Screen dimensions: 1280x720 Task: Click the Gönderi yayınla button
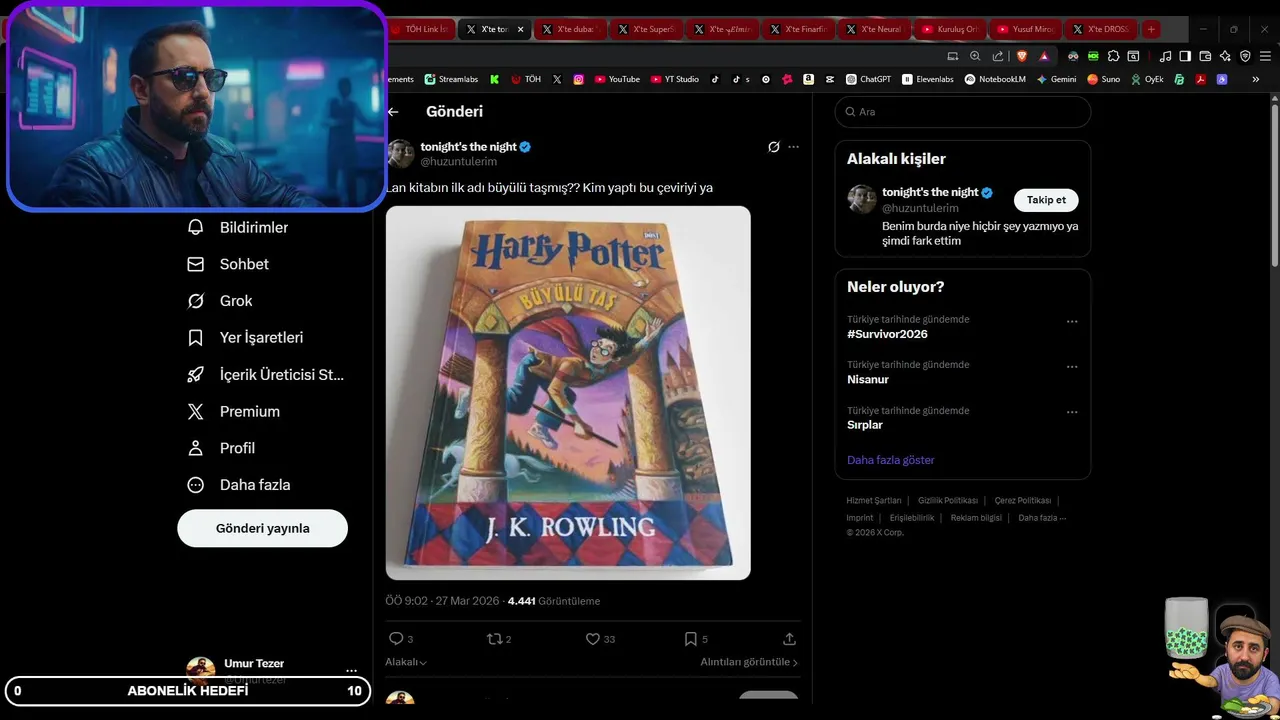[262, 528]
